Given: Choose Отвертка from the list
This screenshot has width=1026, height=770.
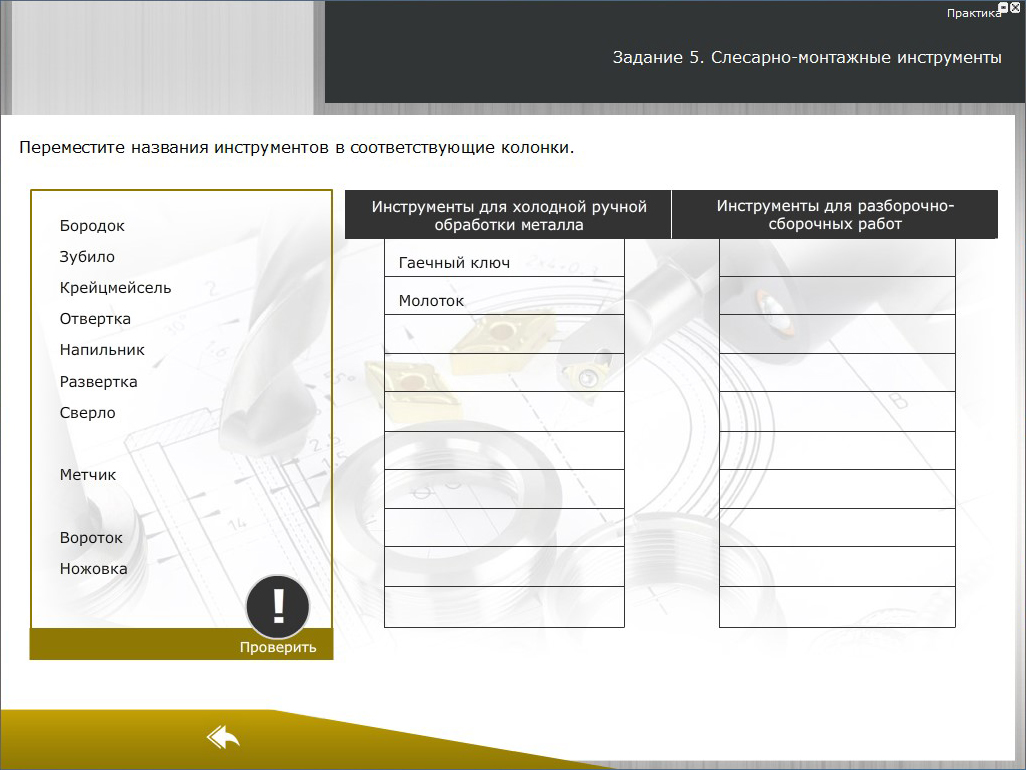Looking at the screenshot, I should click(95, 319).
